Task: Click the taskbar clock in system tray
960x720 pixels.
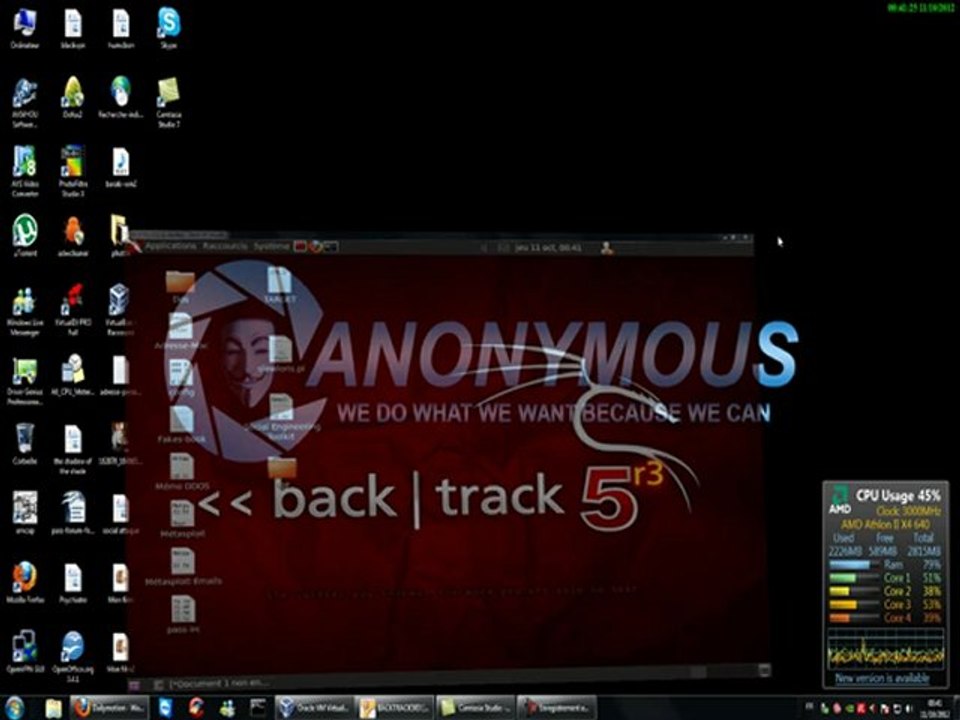Action: (x=934, y=708)
